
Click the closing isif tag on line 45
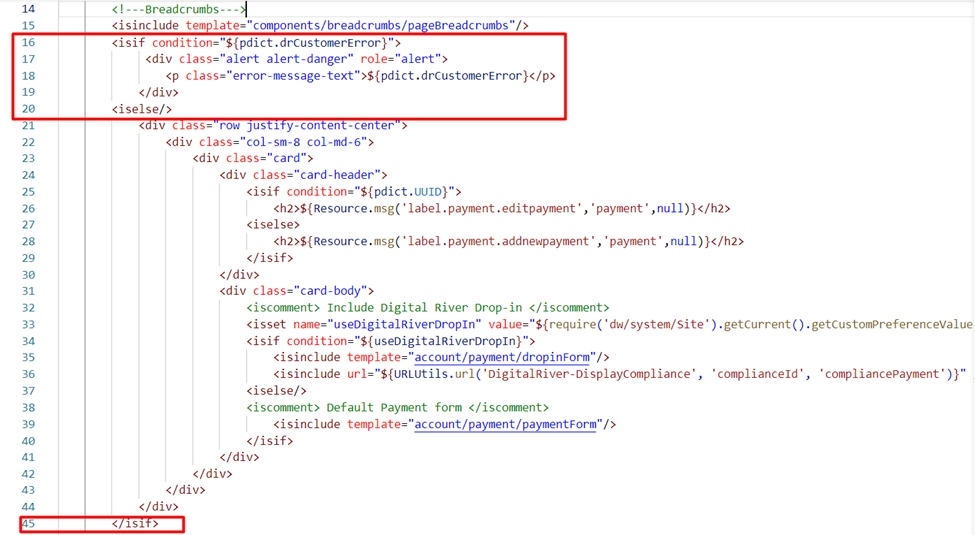coord(135,523)
